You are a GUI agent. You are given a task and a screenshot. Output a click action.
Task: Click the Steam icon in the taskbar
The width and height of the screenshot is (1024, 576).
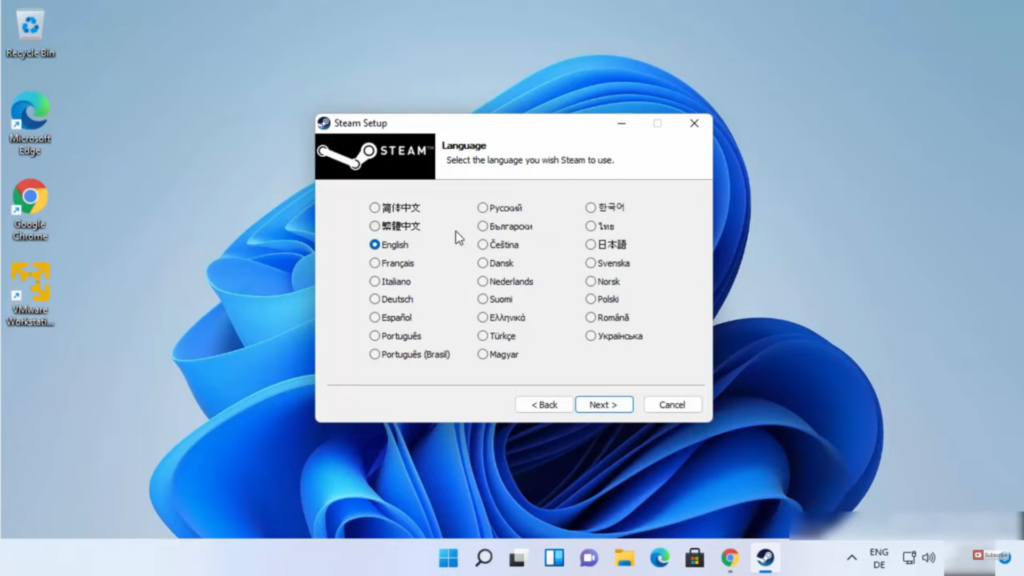(x=765, y=558)
